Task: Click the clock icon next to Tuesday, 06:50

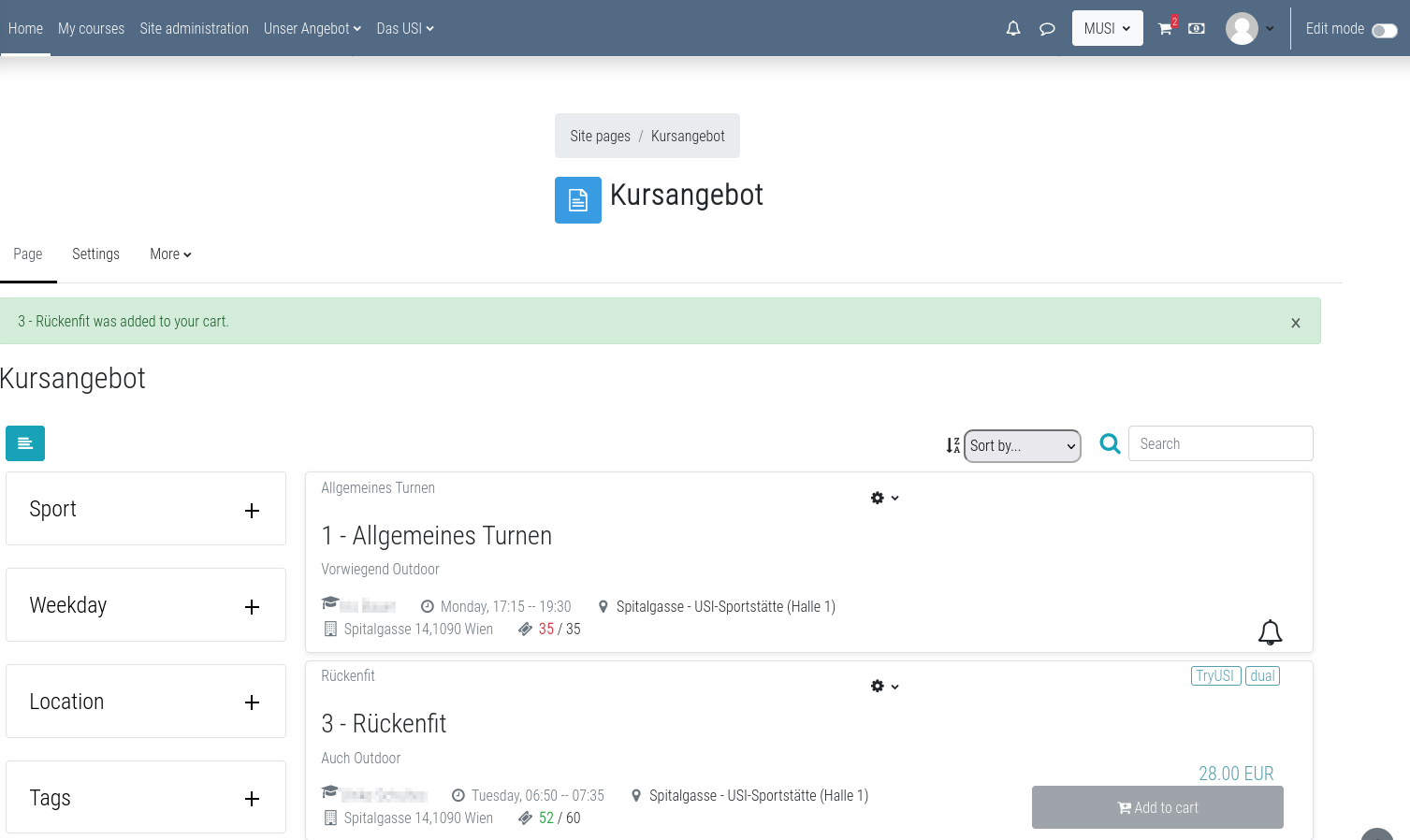Action: tap(458, 796)
